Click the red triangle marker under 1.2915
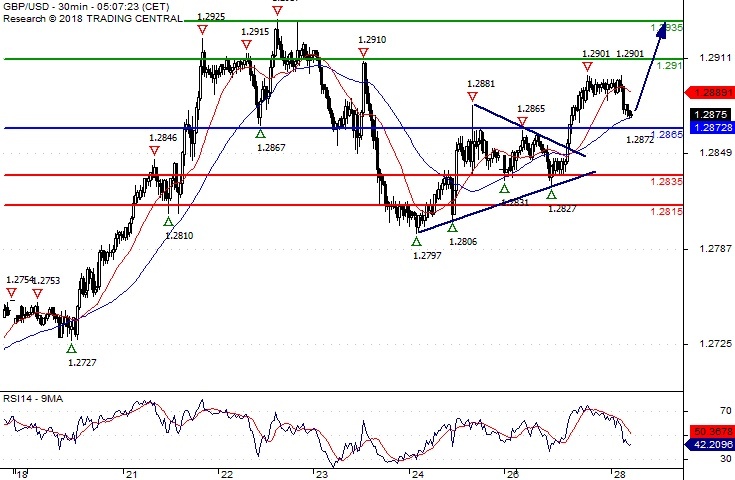The width and height of the screenshot is (735, 480). coord(247,45)
